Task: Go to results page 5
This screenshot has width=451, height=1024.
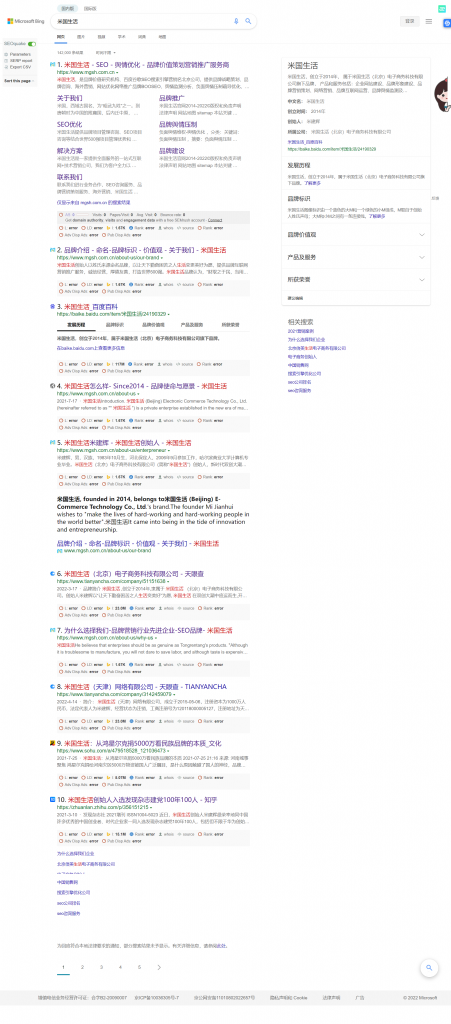Action: (139, 967)
